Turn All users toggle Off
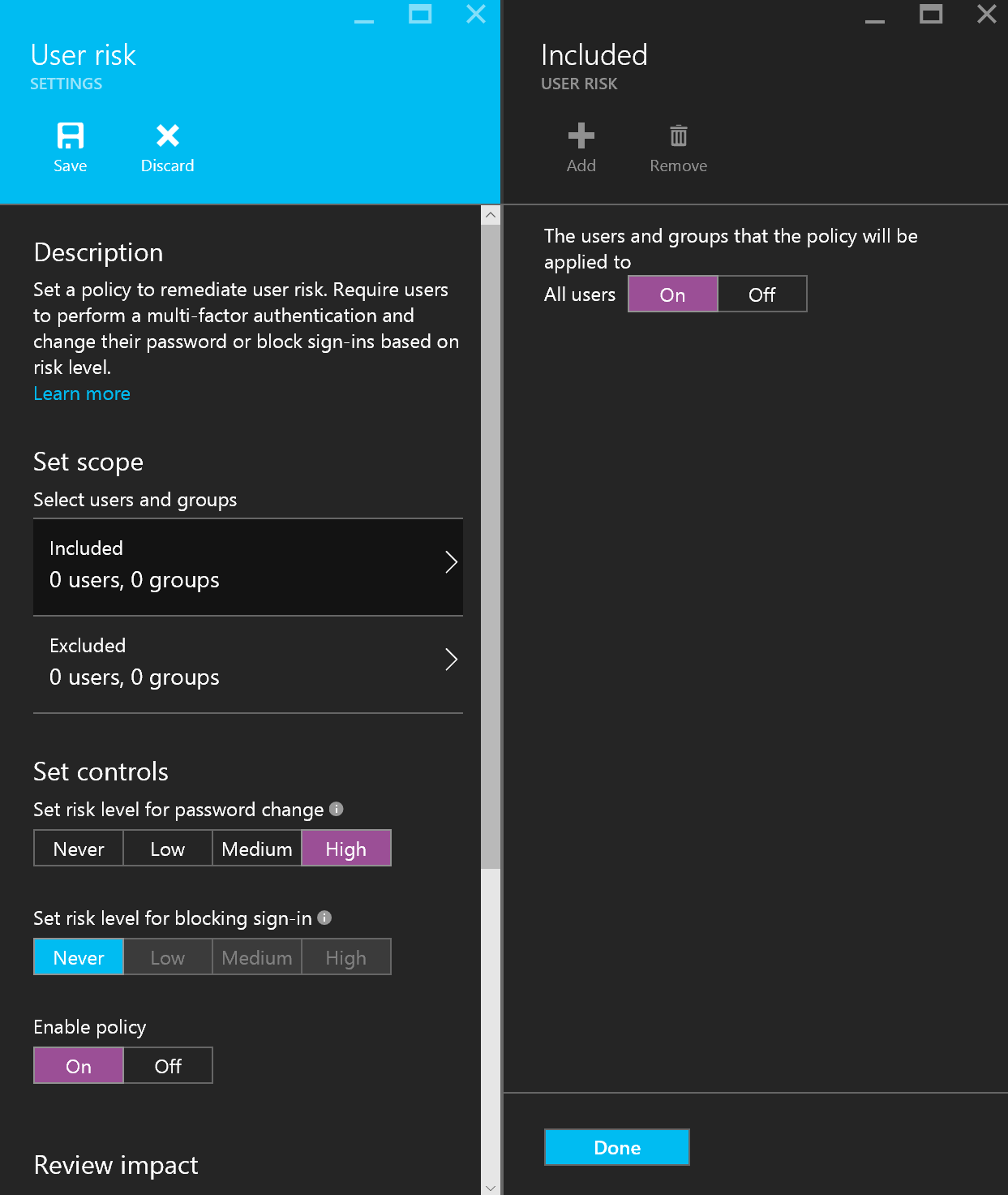Image resolution: width=1008 pixels, height=1195 pixels. (x=761, y=294)
